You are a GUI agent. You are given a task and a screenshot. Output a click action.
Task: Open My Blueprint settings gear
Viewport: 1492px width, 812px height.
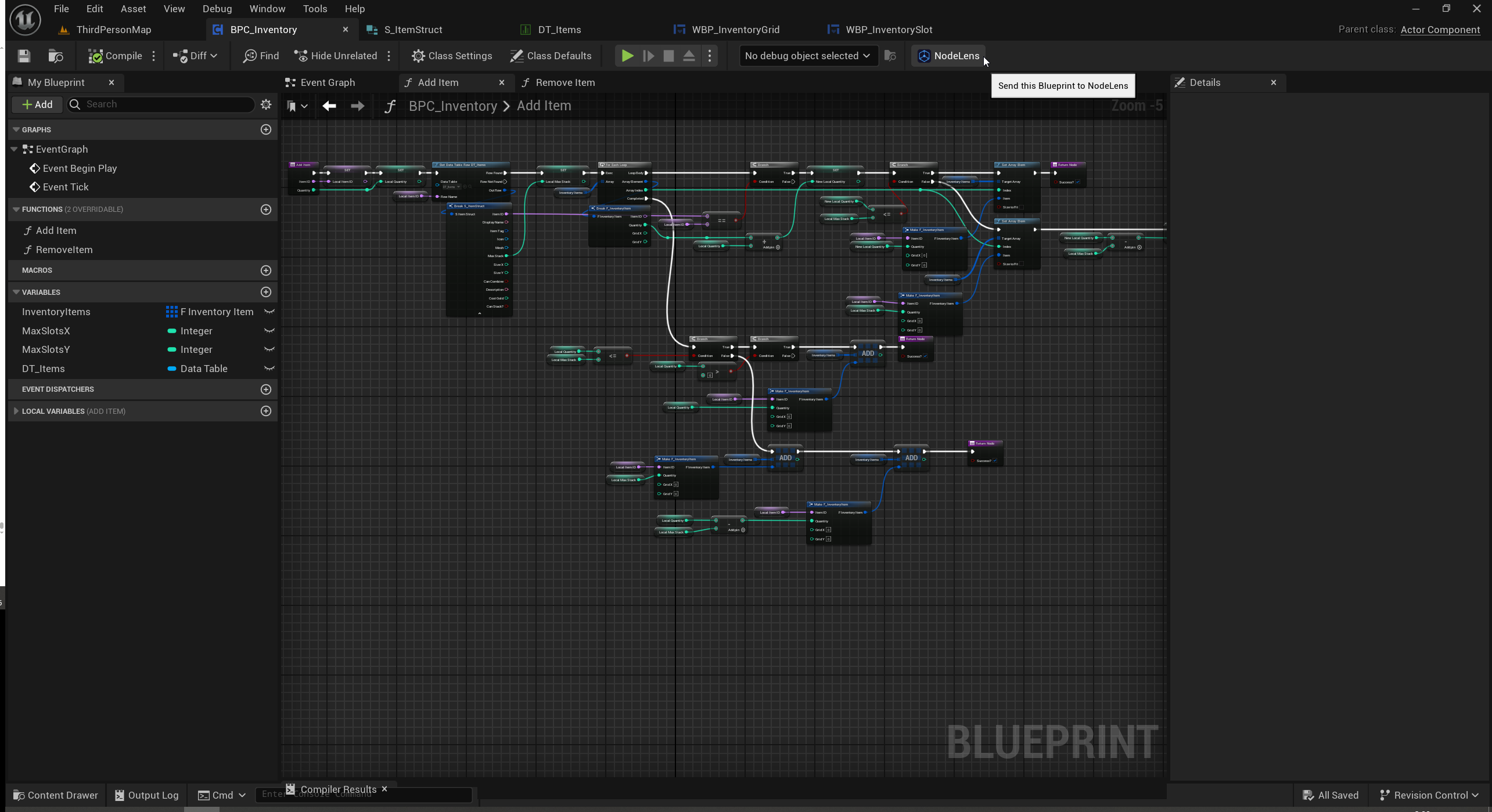coord(266,104)
